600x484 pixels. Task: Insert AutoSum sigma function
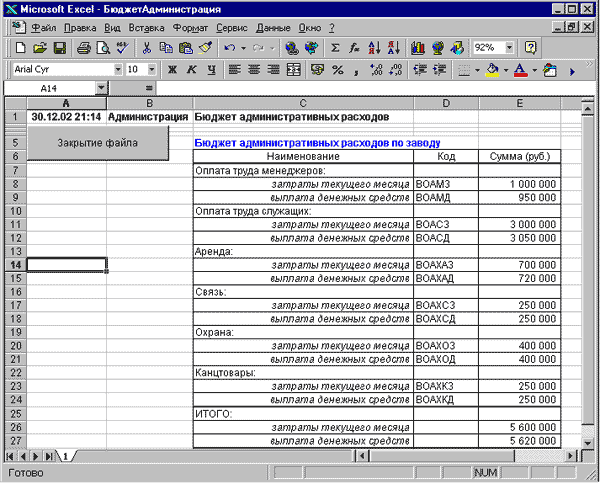[x=335, y=48]
